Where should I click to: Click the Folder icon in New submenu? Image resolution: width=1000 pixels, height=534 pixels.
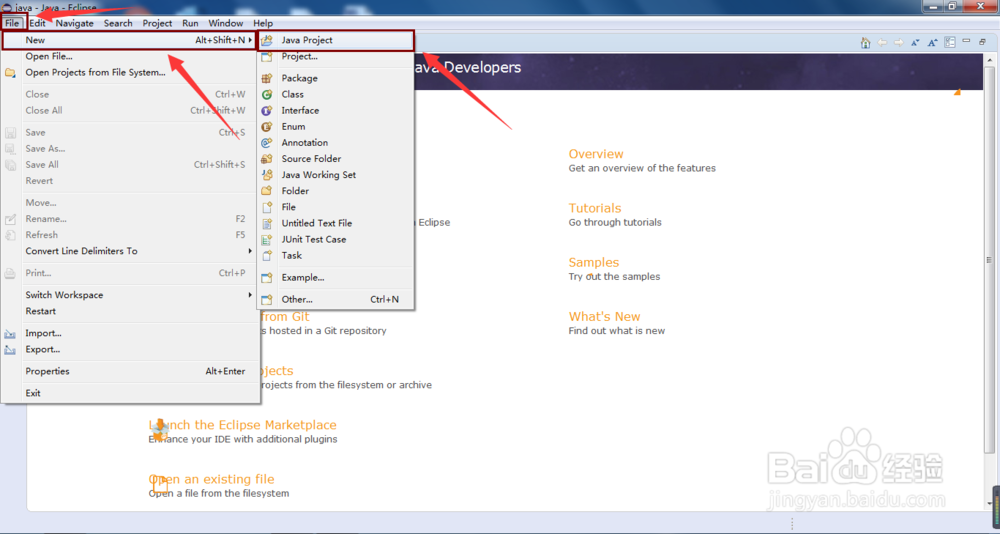click(x=267, y=191)
